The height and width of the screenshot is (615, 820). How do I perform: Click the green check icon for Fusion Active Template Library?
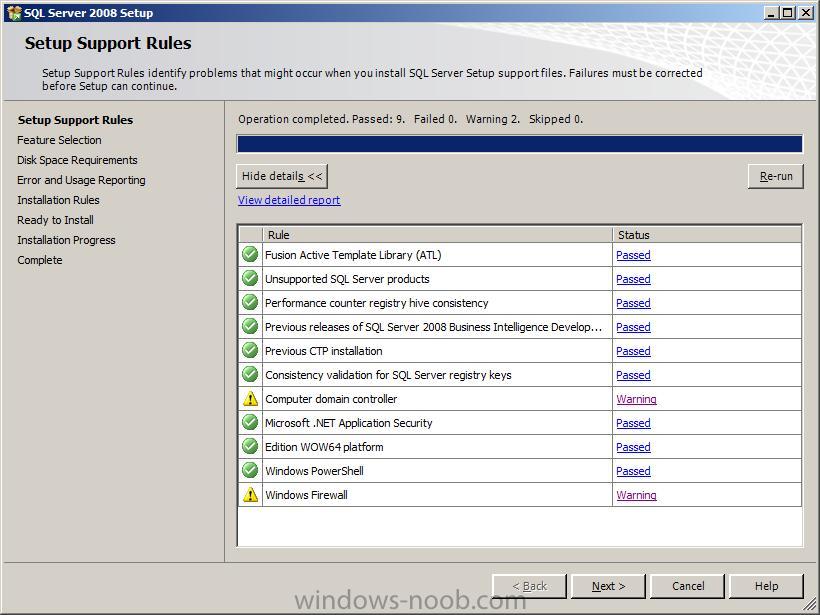coord(250,255)
